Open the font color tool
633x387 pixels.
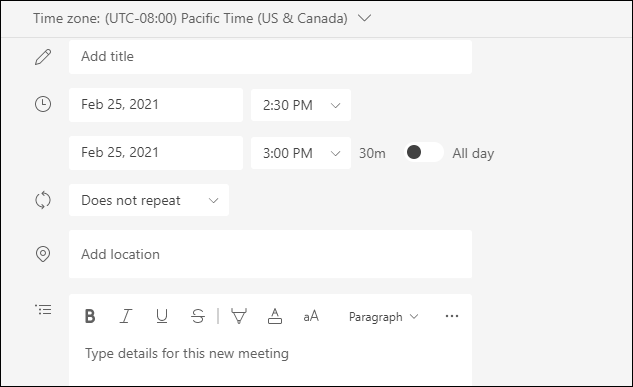[275, 316]
